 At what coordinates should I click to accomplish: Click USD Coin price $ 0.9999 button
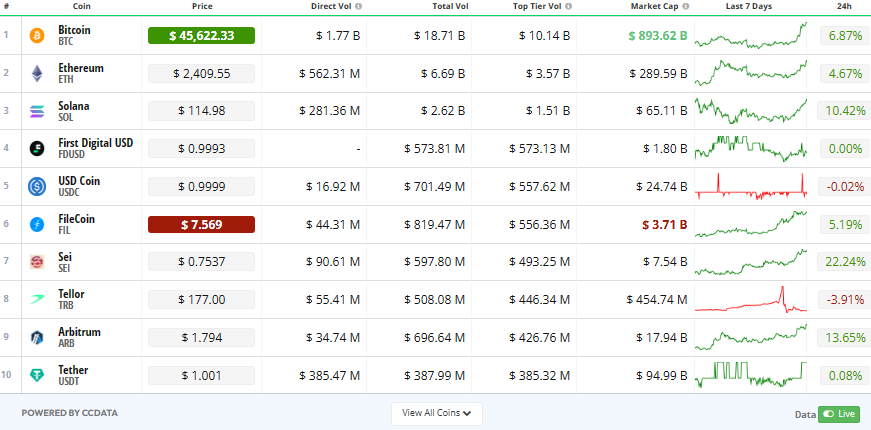pyautogui.click(x=201, y=186)
